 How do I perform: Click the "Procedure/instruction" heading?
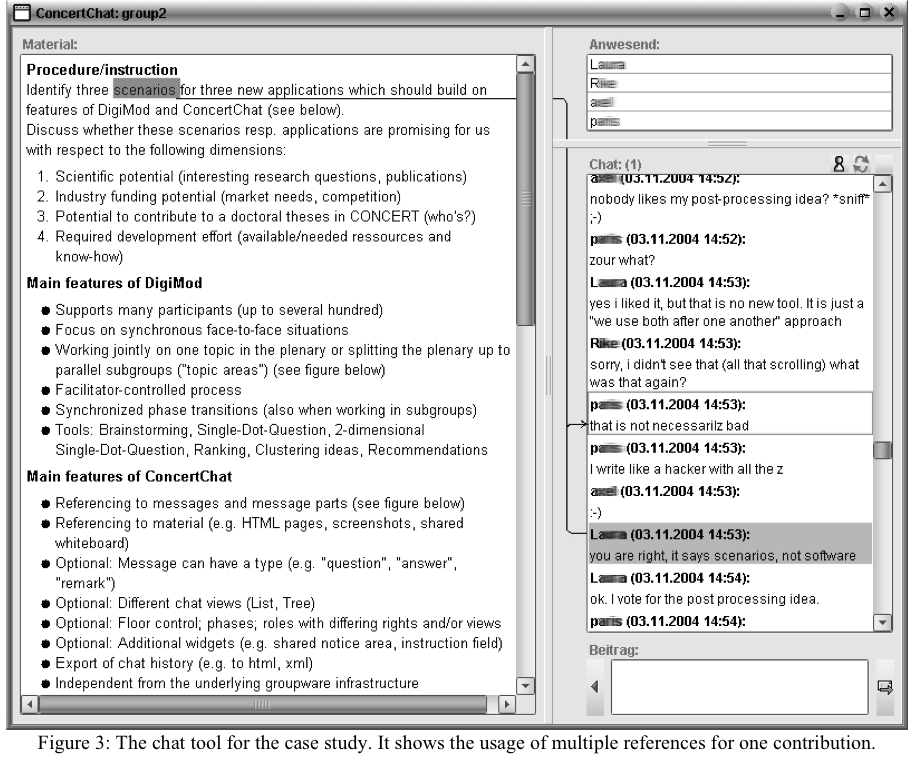pyautogui.click(x=102, y=70)
